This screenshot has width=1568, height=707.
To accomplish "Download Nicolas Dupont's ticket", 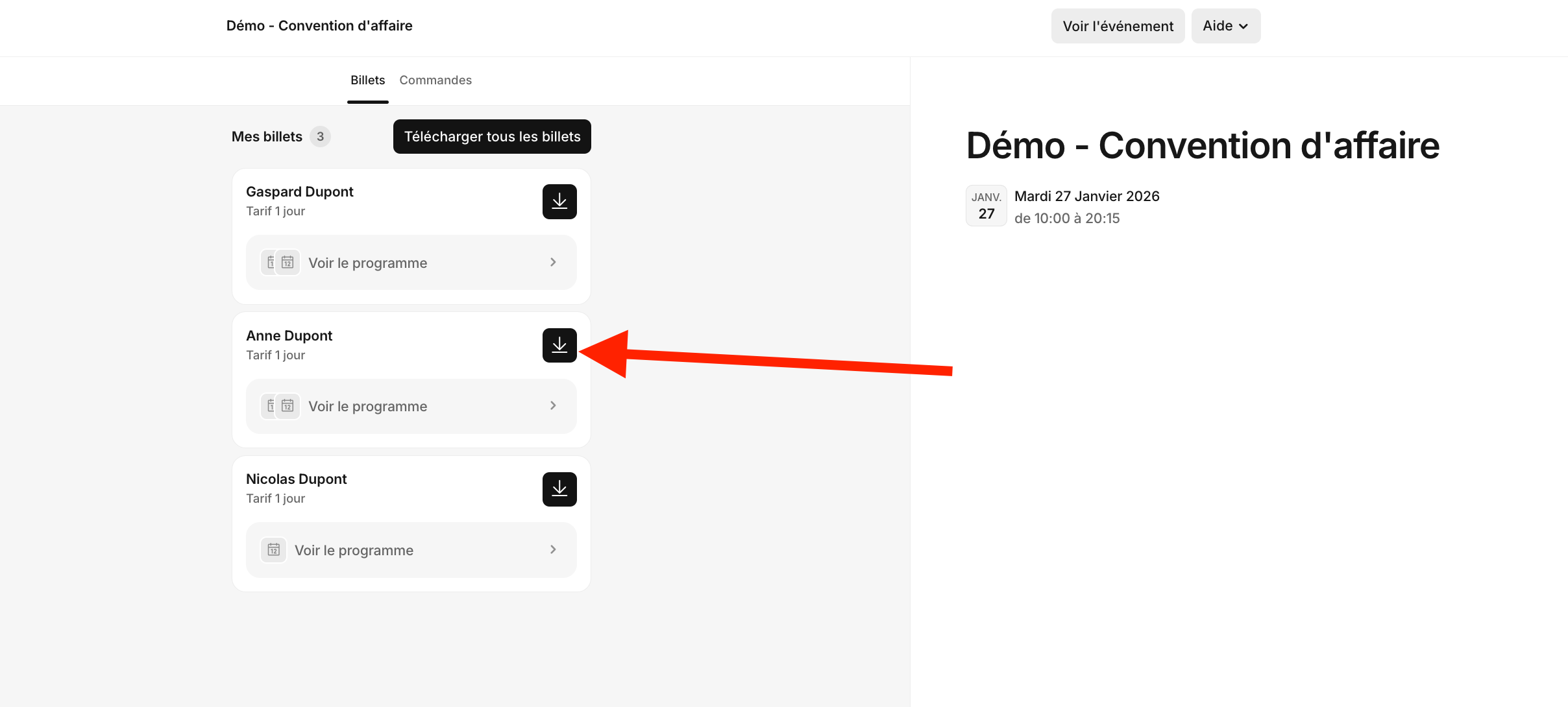I will click(559, 489).
